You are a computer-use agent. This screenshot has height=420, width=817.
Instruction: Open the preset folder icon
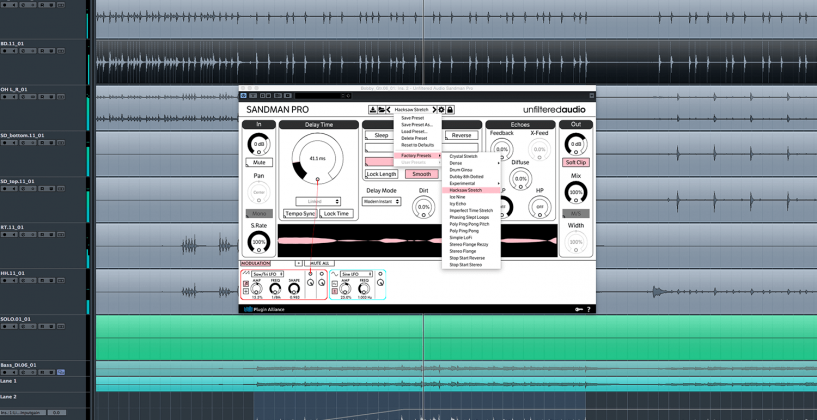pyautogui.click(x=381, y=109)
